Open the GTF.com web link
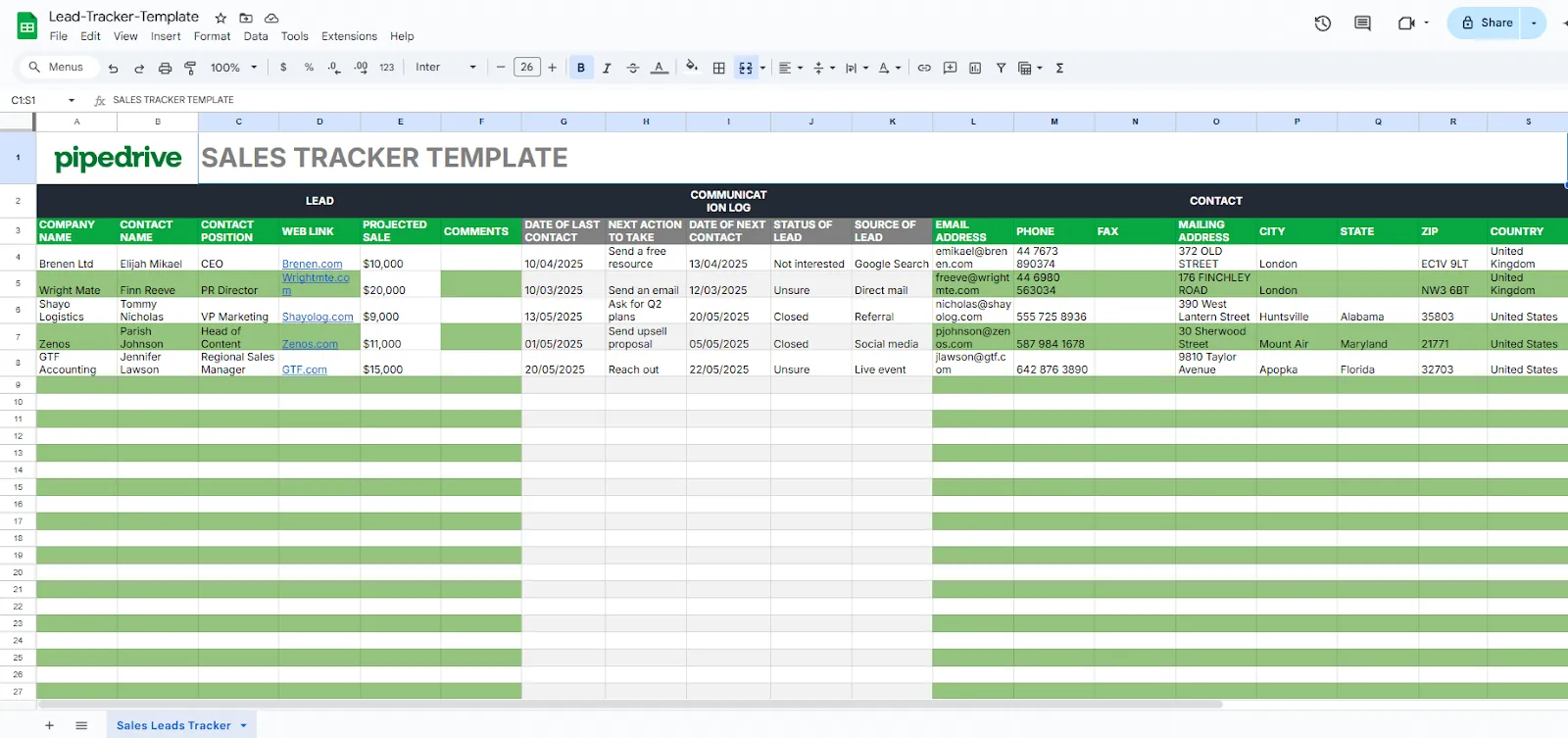The height and width of the screenshot is (738, 1568). tap(305, 369)
